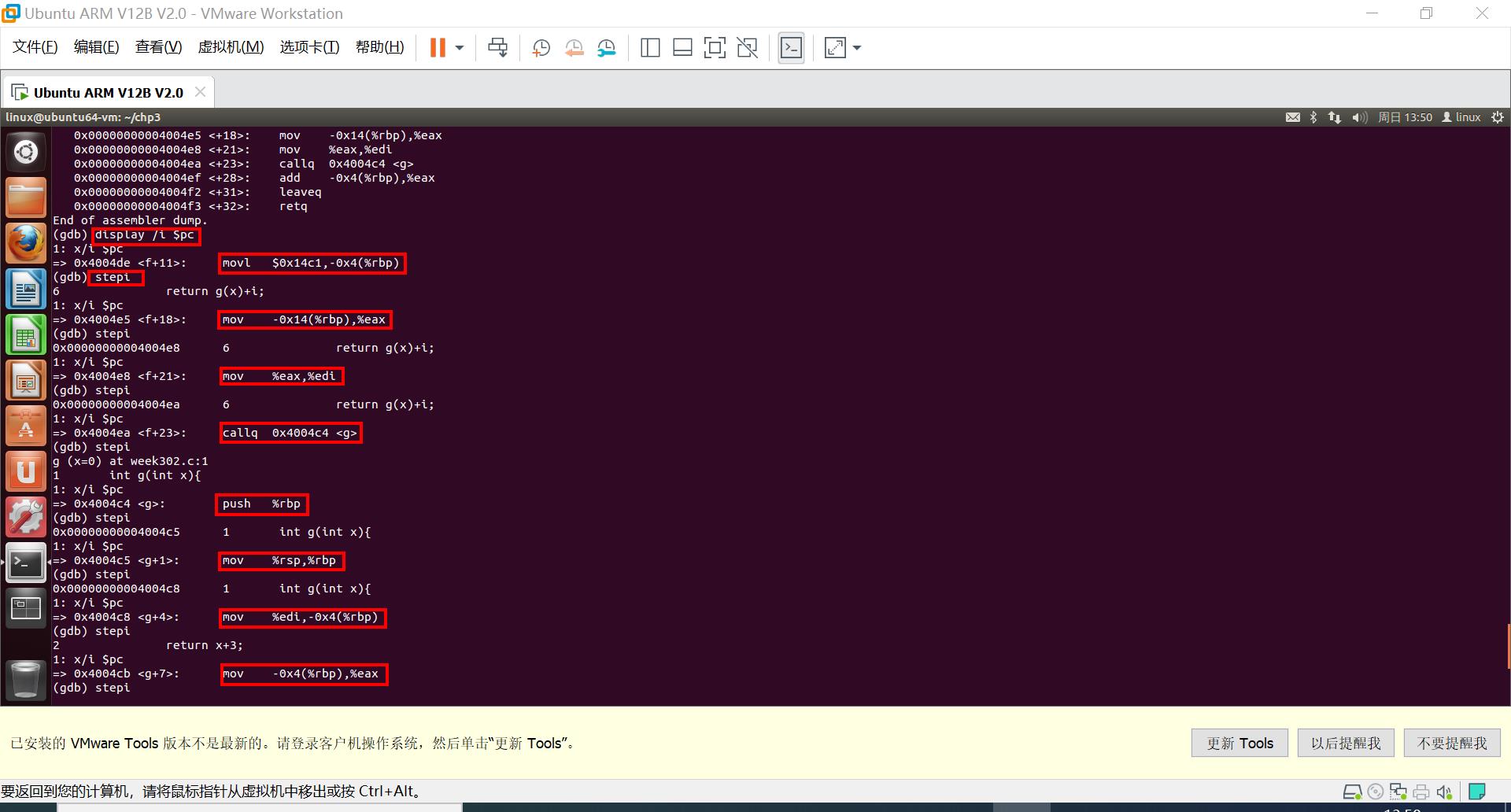Click the printer device status icon

(x=1421, y=792)
